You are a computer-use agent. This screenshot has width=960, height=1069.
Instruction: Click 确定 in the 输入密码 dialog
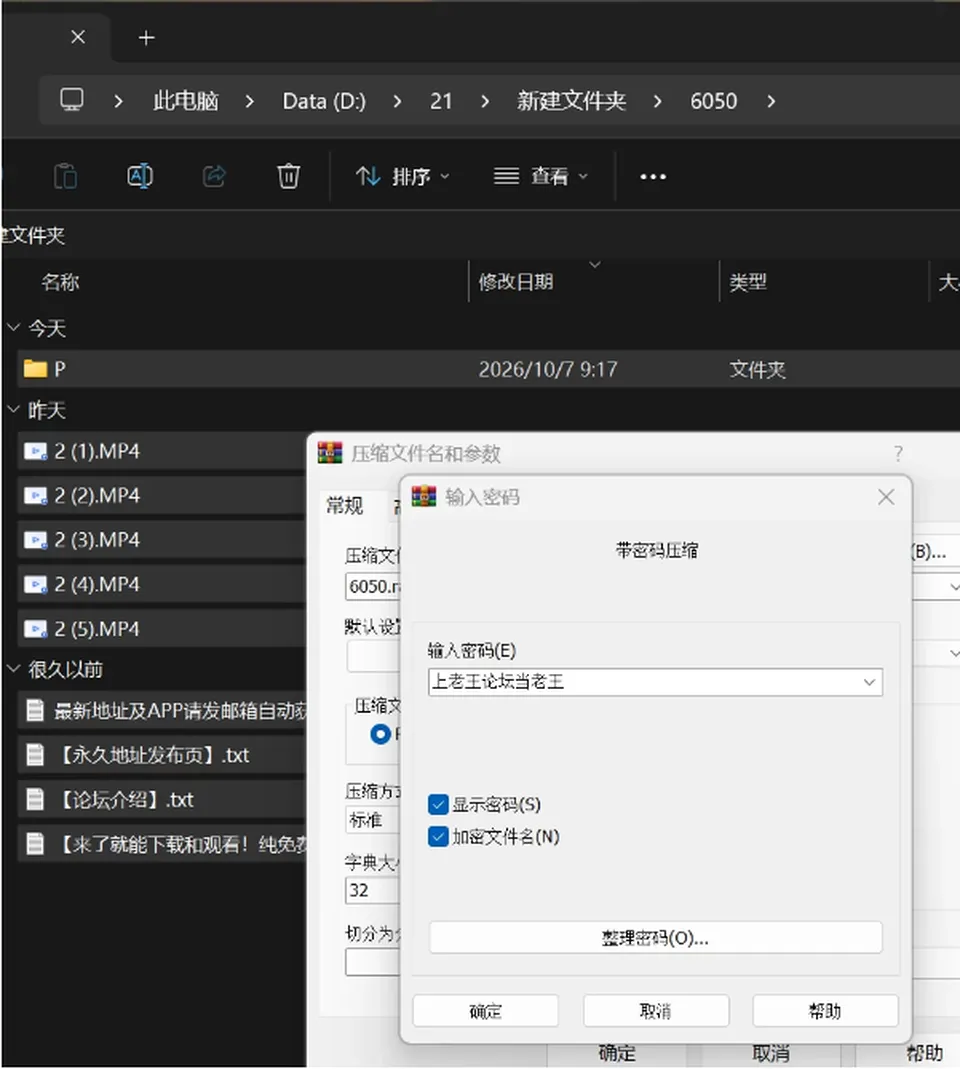click(x=485, y=1010)
